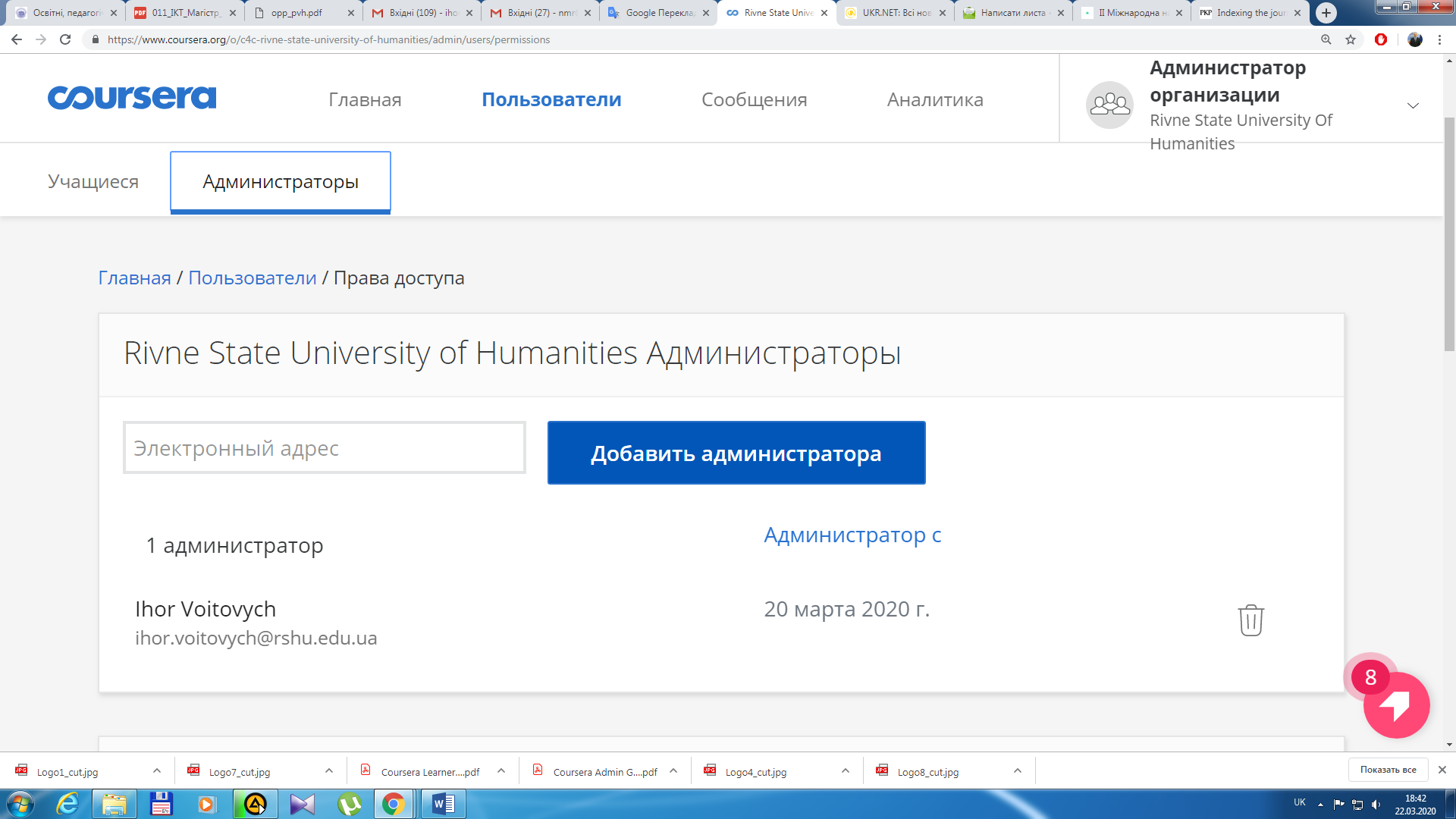This screenshot has width=1456, height=819.
Task: Click the browser address bar URL
Action: coord(328,39)
